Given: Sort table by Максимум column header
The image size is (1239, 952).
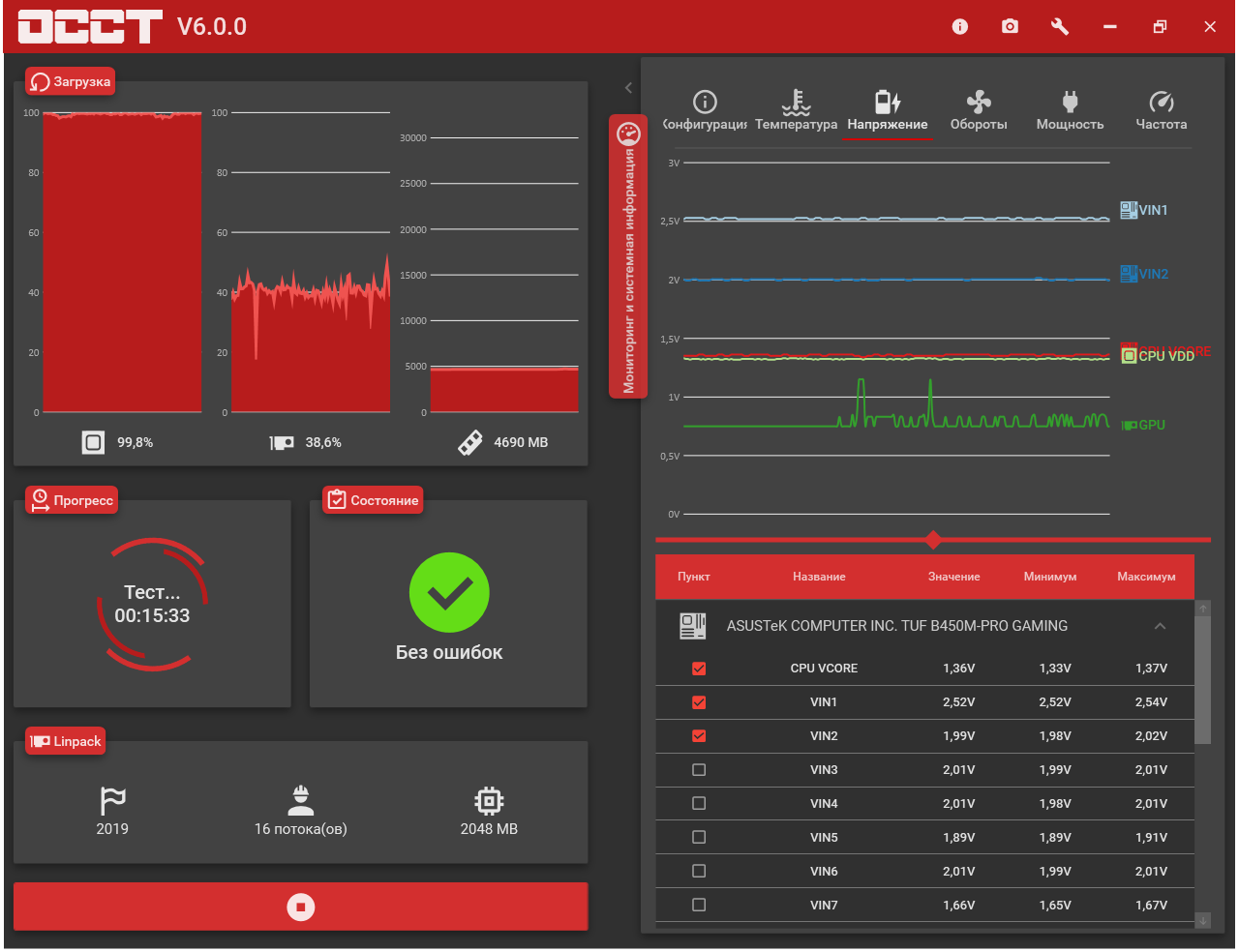Looking at the screenshot, I should [1146, 577].
